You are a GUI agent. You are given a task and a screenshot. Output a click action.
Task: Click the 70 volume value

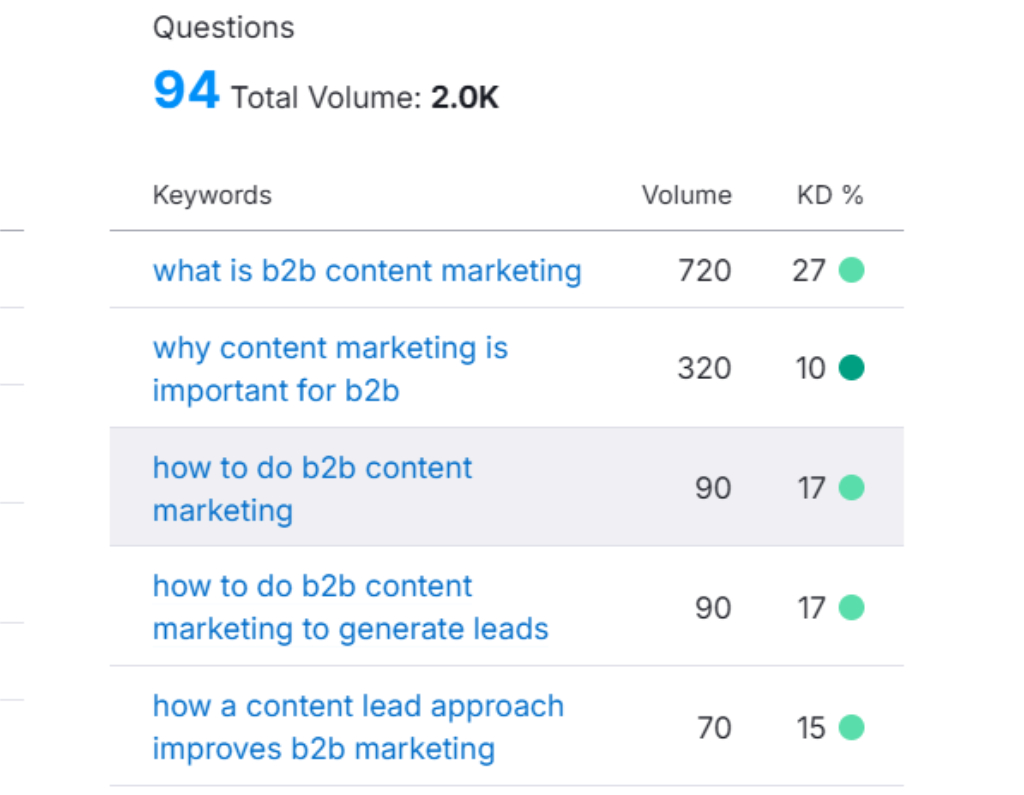point(714,727)
